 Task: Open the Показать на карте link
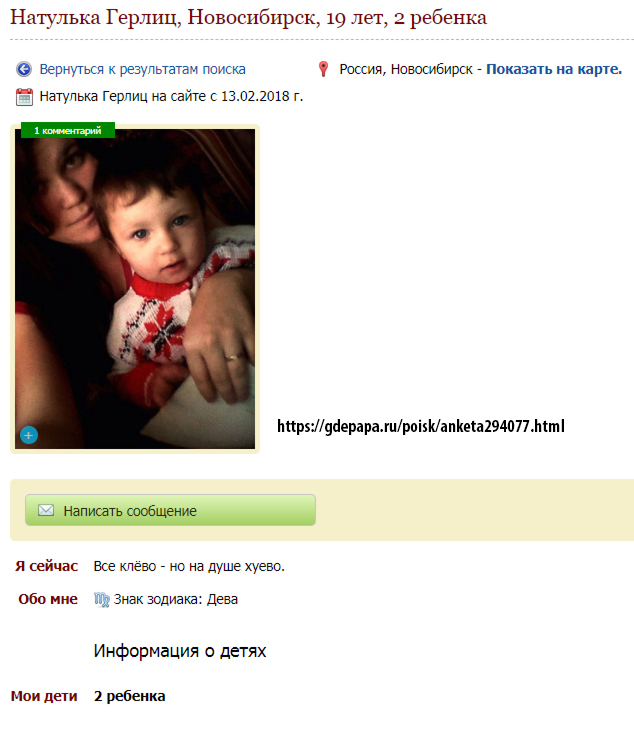click(554, 69)
